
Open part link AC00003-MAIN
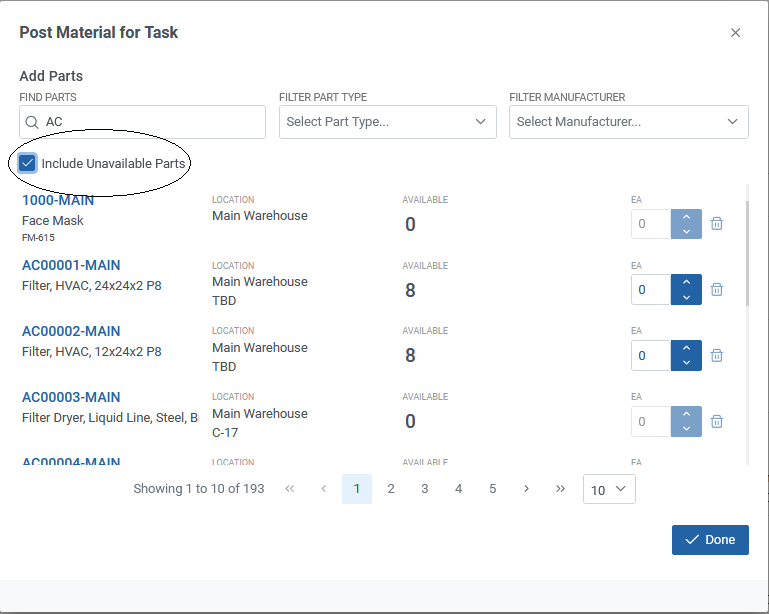pyautogui.click(x=71, y=397)
